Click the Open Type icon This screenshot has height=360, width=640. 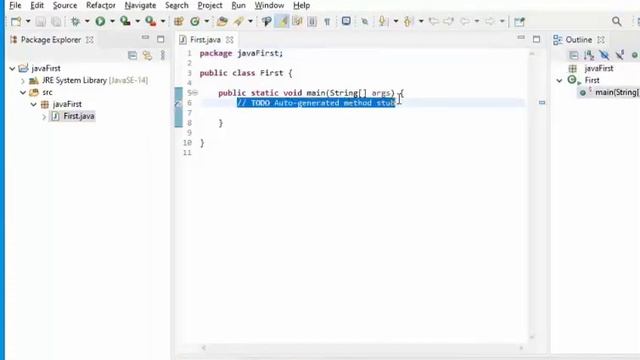pyautogui.click(x=222, y=21)
